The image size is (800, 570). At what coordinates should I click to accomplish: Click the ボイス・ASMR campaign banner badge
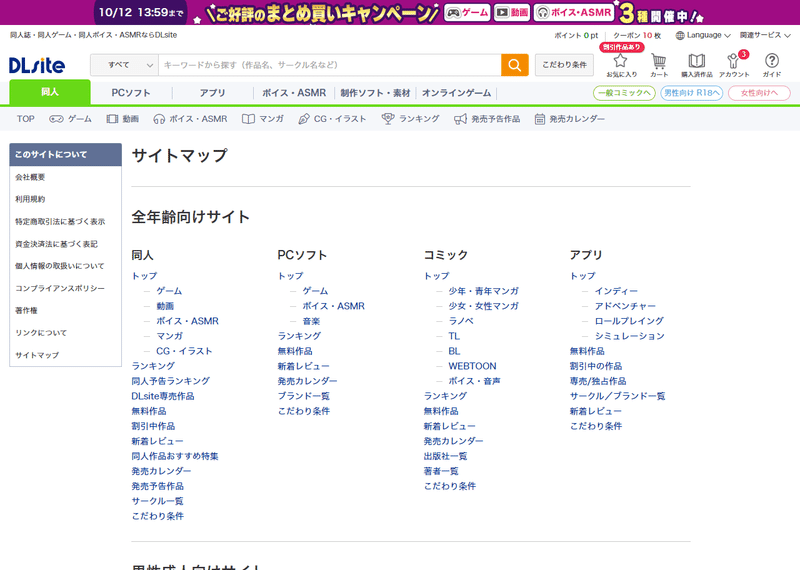(574, 12)
